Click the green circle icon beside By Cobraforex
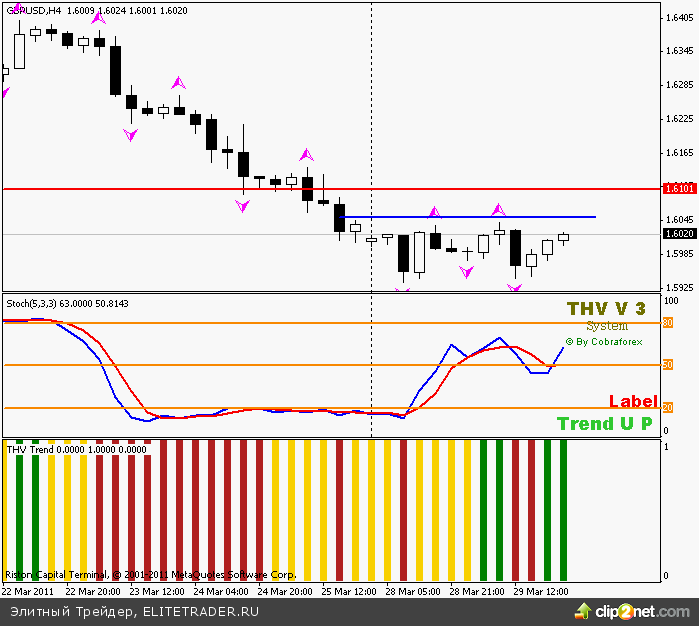 pos(569,342)
